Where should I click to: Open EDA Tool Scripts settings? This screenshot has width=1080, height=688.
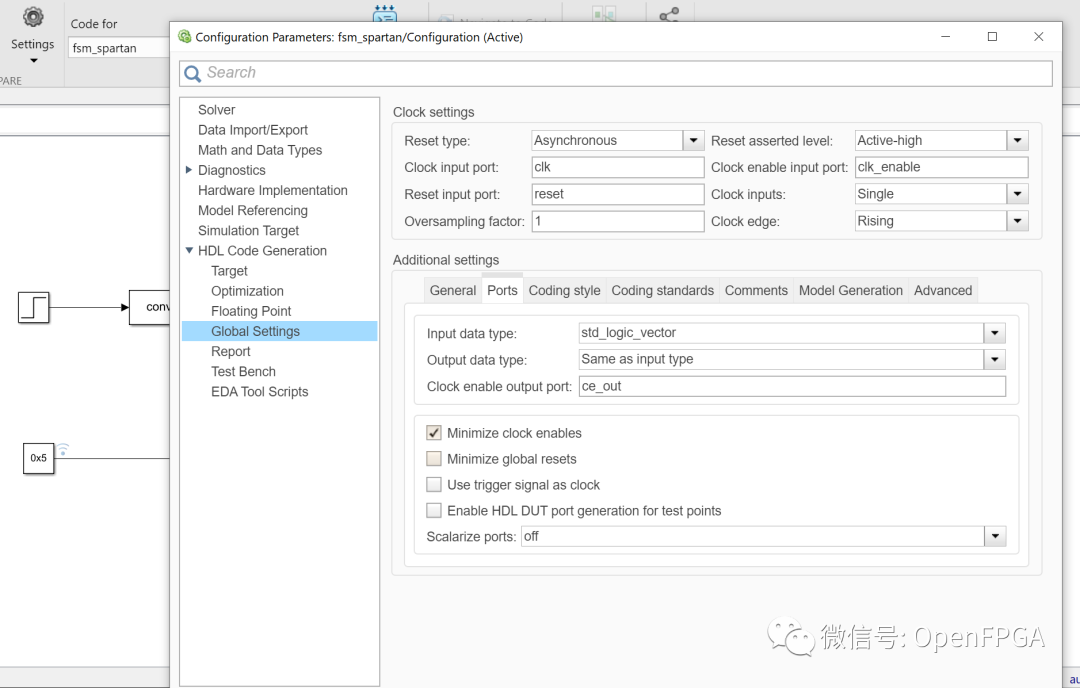pyautogui.click(x=260, y=392)
